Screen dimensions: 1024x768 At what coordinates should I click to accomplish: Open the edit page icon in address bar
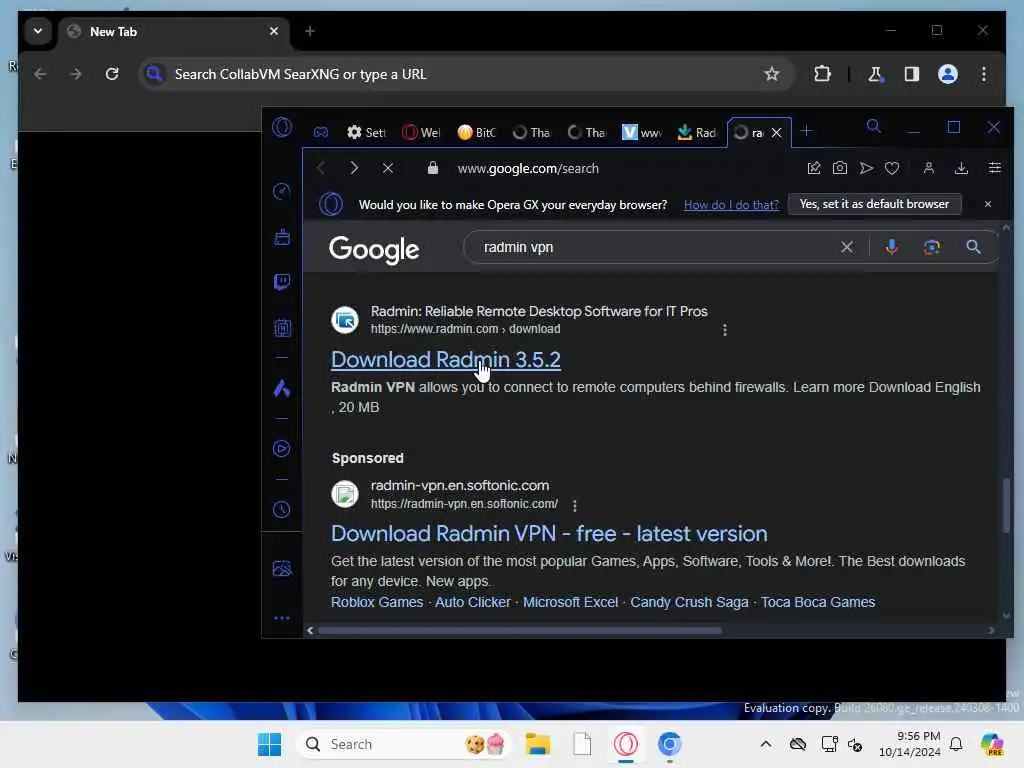[814, 168]
